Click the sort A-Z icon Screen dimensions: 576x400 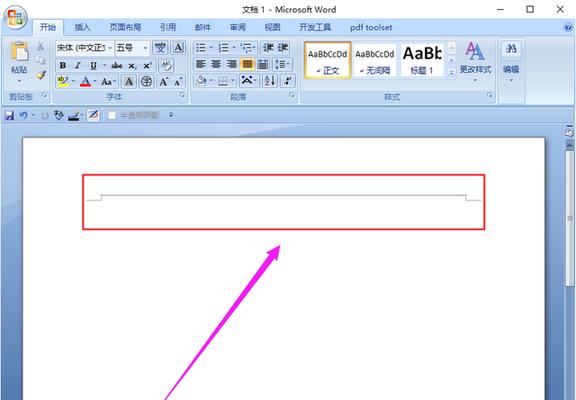[x=269, y=80]
